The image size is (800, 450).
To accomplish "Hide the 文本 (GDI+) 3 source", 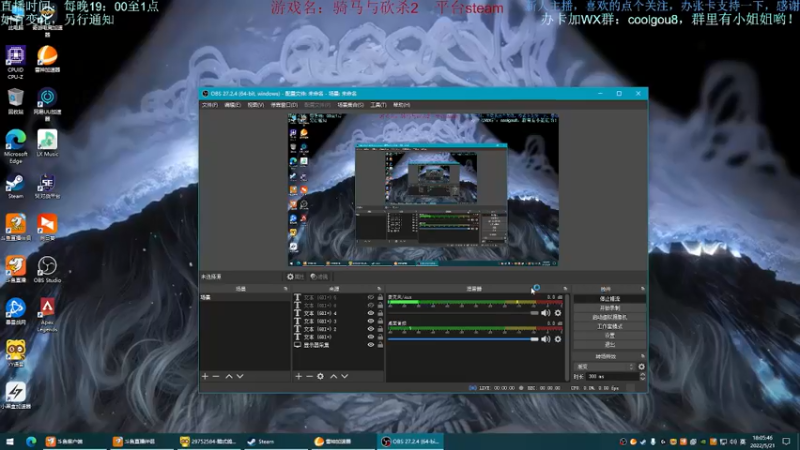I will point(370,321).
